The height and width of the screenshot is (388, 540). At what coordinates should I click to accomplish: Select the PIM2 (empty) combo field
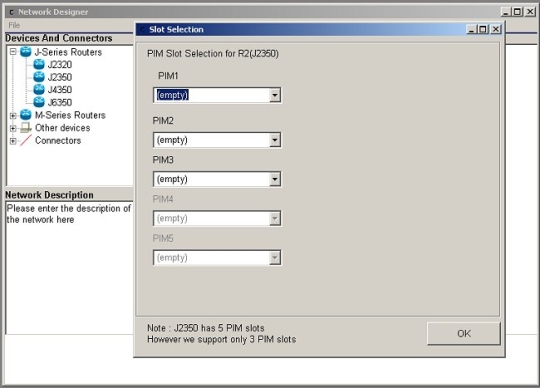click(x=217, y=140)
